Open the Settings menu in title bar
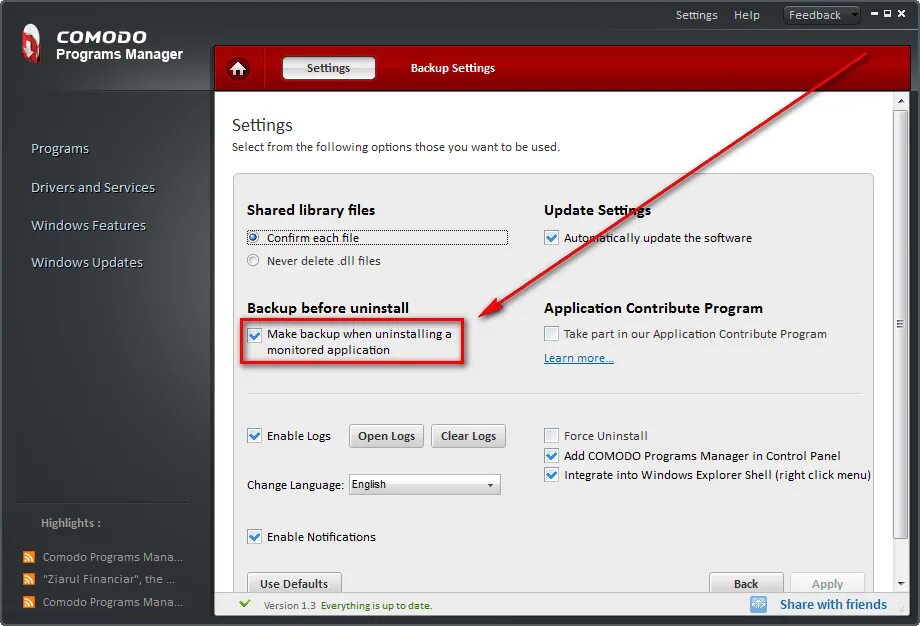 [x=696, y=15]
